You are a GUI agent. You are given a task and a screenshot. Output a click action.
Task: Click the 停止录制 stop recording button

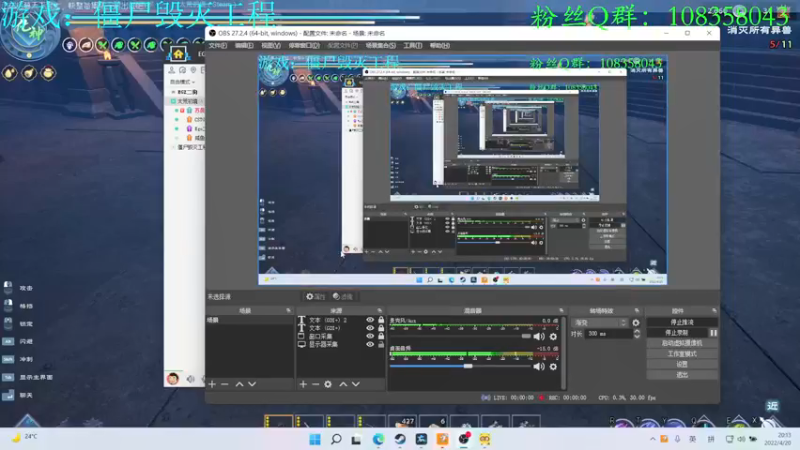click(677, 333)
